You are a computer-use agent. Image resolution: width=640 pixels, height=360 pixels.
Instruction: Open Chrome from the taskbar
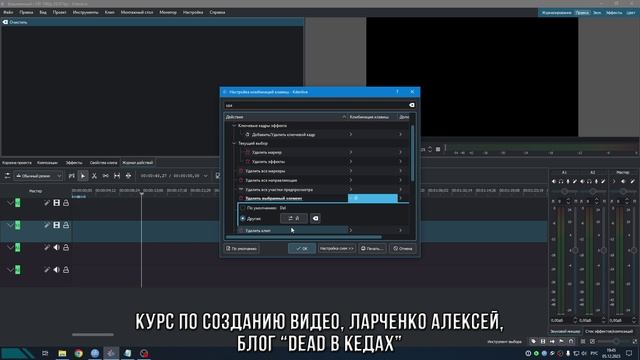click(x=78, y=353)
